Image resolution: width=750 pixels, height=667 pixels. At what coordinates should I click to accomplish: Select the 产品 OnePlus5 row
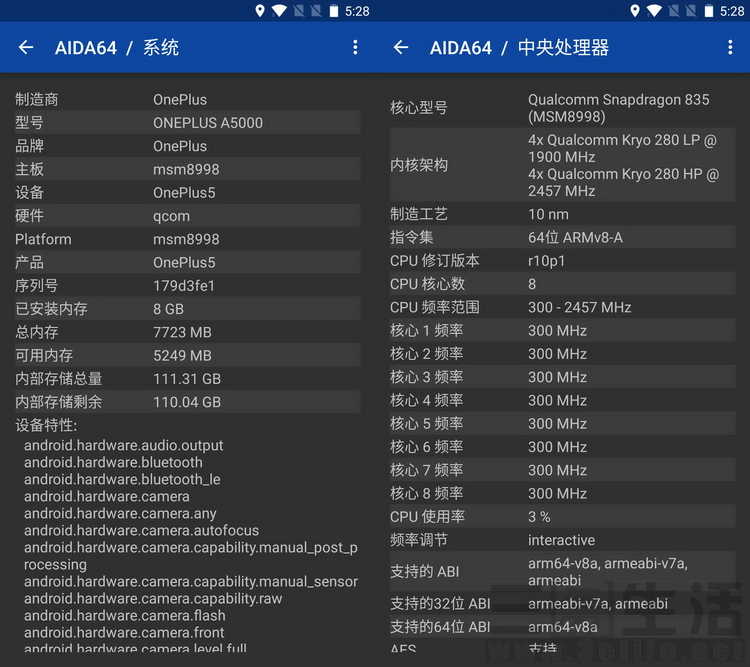tap(188, 262)
